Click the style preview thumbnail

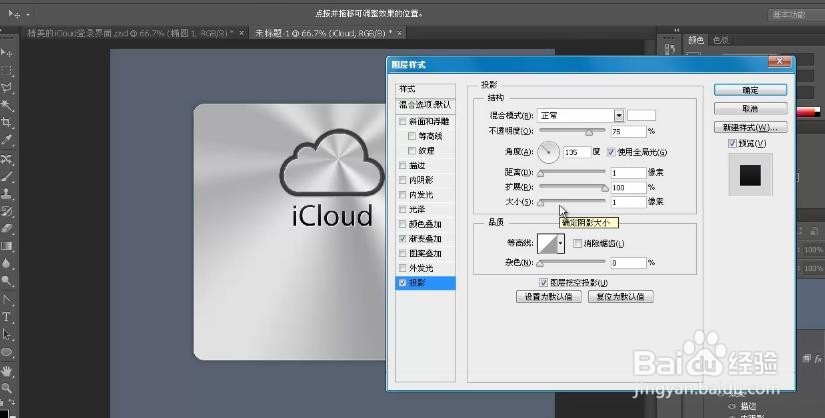(750, 175)
